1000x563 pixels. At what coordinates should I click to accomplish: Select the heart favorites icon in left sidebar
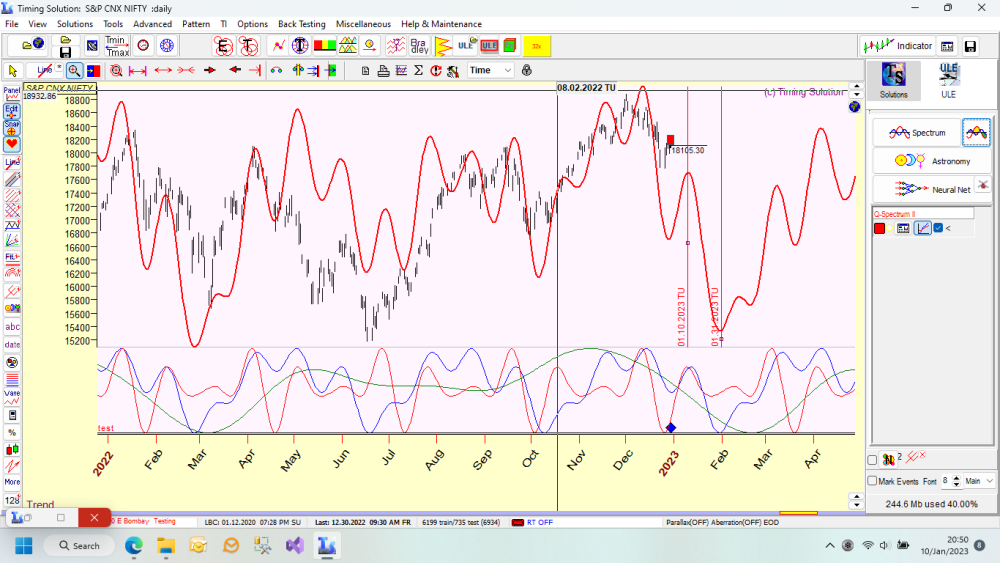pos(11,144)
